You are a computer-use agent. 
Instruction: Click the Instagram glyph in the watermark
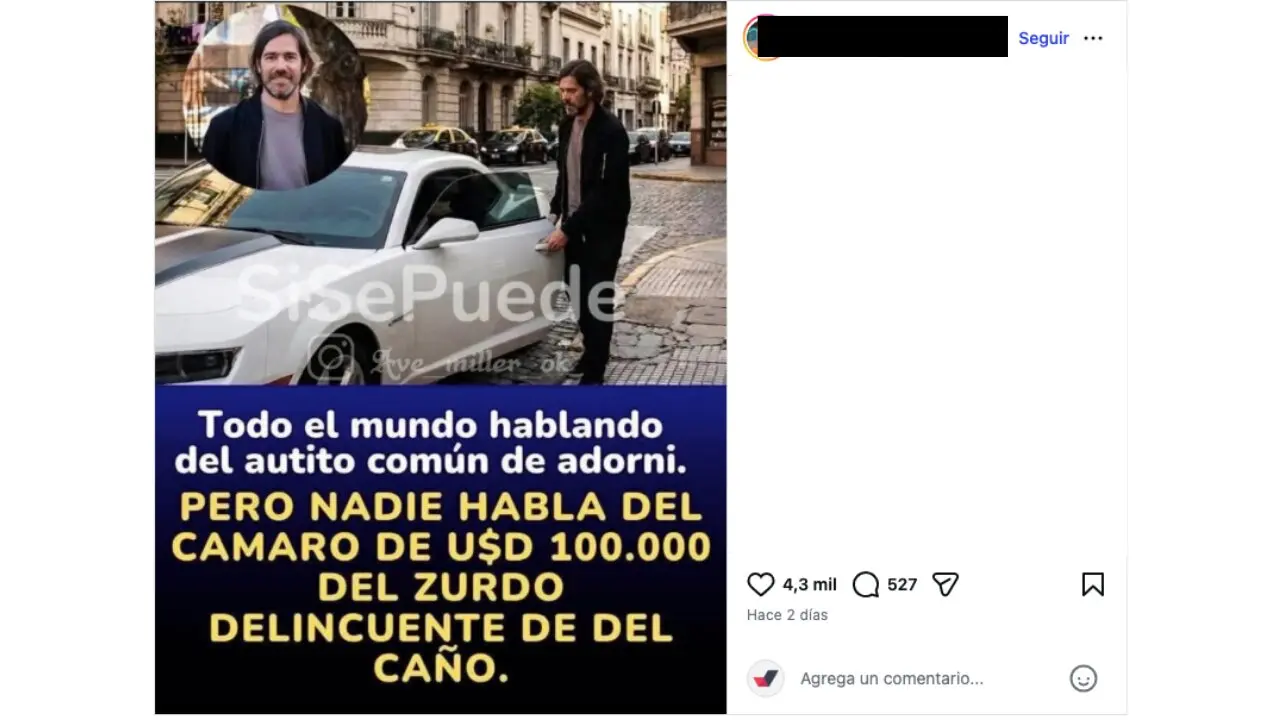coord(332,358)
